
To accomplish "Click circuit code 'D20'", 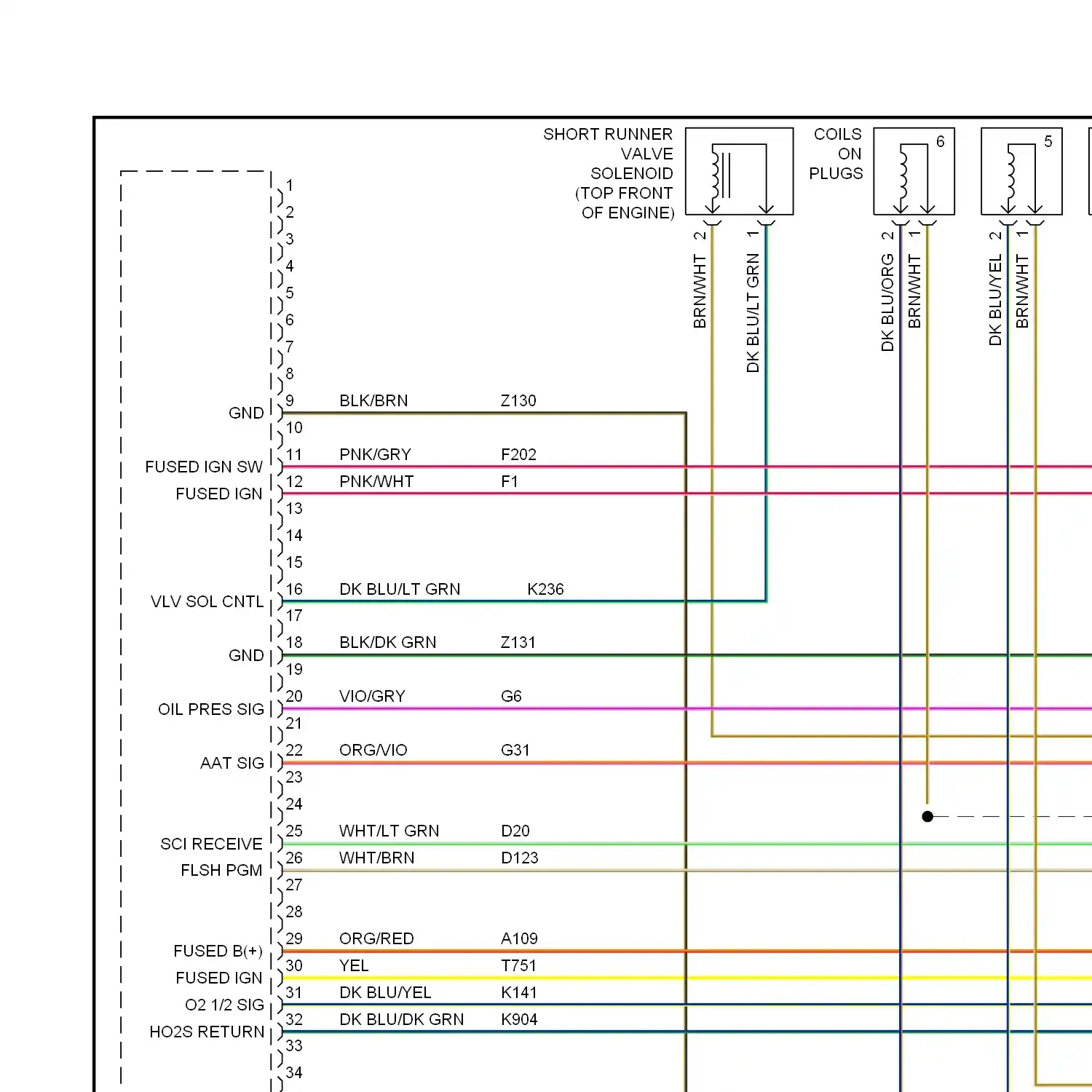I will point(515,831).
